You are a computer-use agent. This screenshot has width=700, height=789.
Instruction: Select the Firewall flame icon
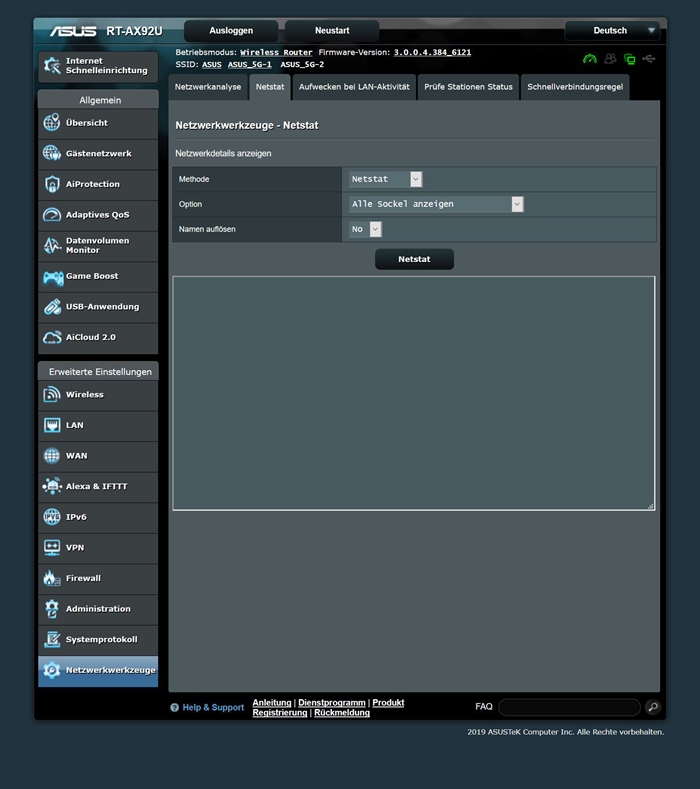point(52,578)
